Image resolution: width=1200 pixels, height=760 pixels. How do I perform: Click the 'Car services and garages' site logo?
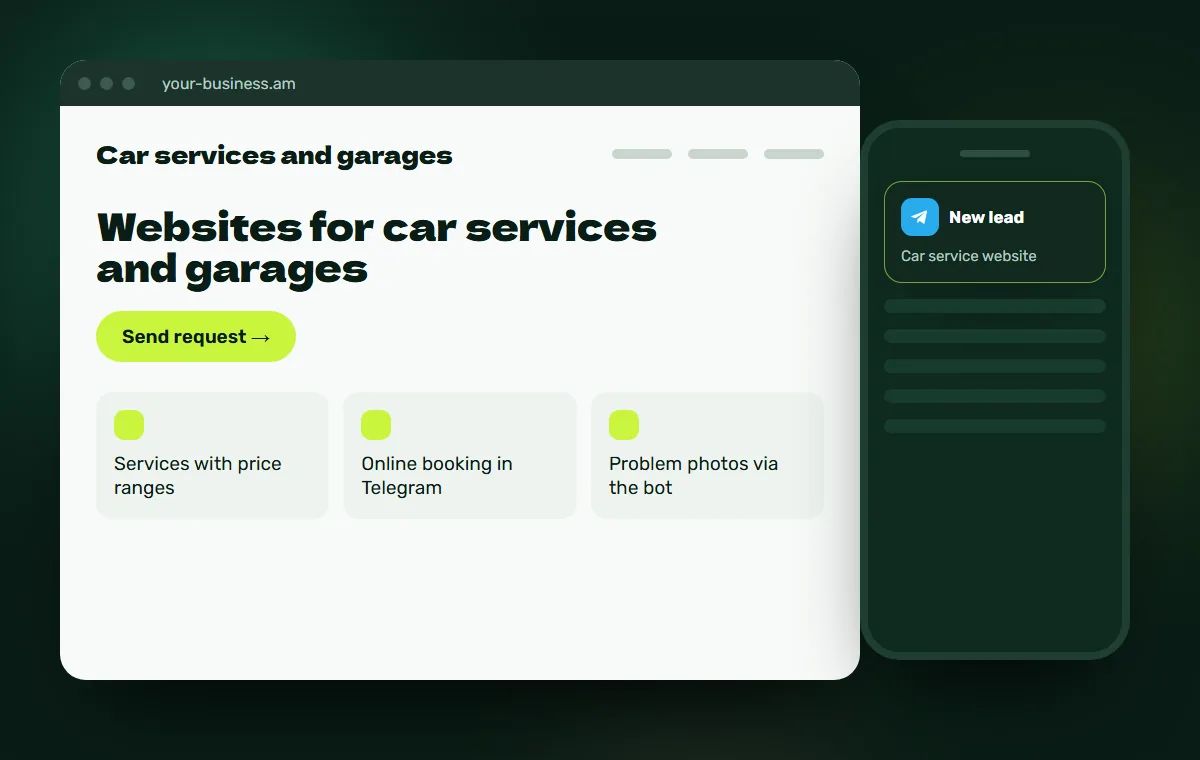click(x=274, y=156)
